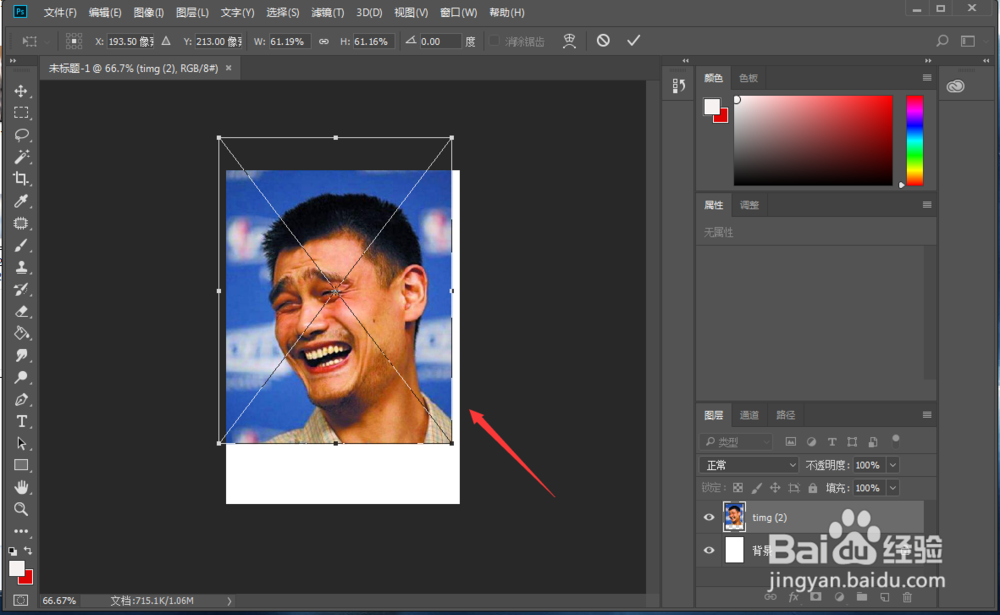Switch to warp mode icon

[x=569, y=41]
